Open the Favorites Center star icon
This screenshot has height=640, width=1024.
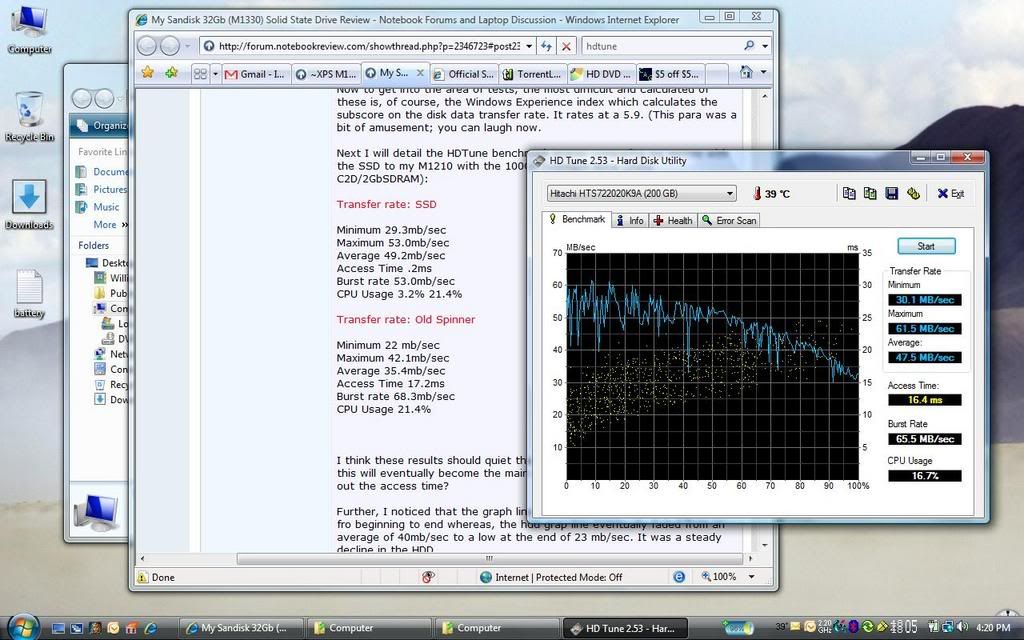[x=148, y=72]
